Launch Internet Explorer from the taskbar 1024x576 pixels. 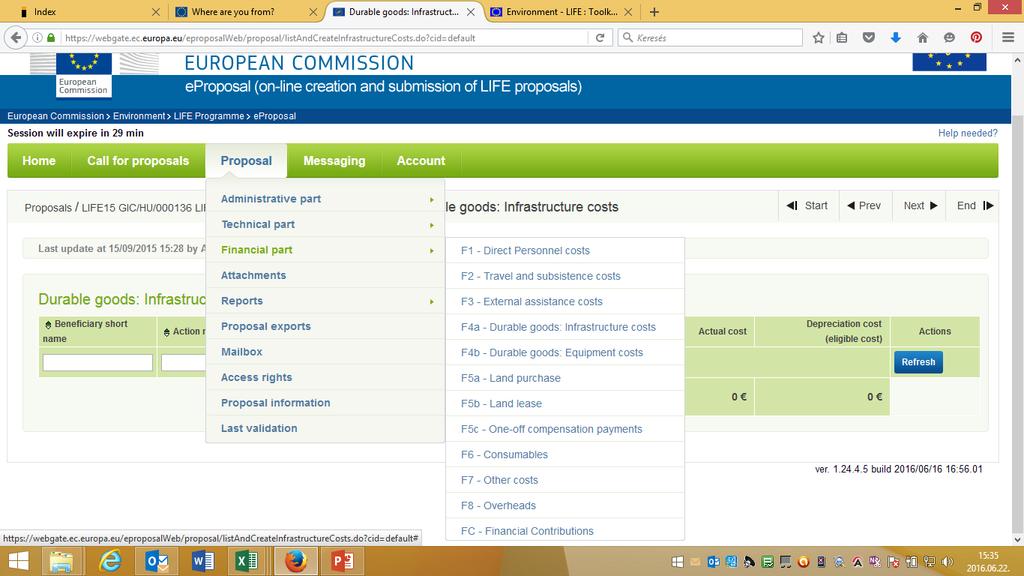110,561
